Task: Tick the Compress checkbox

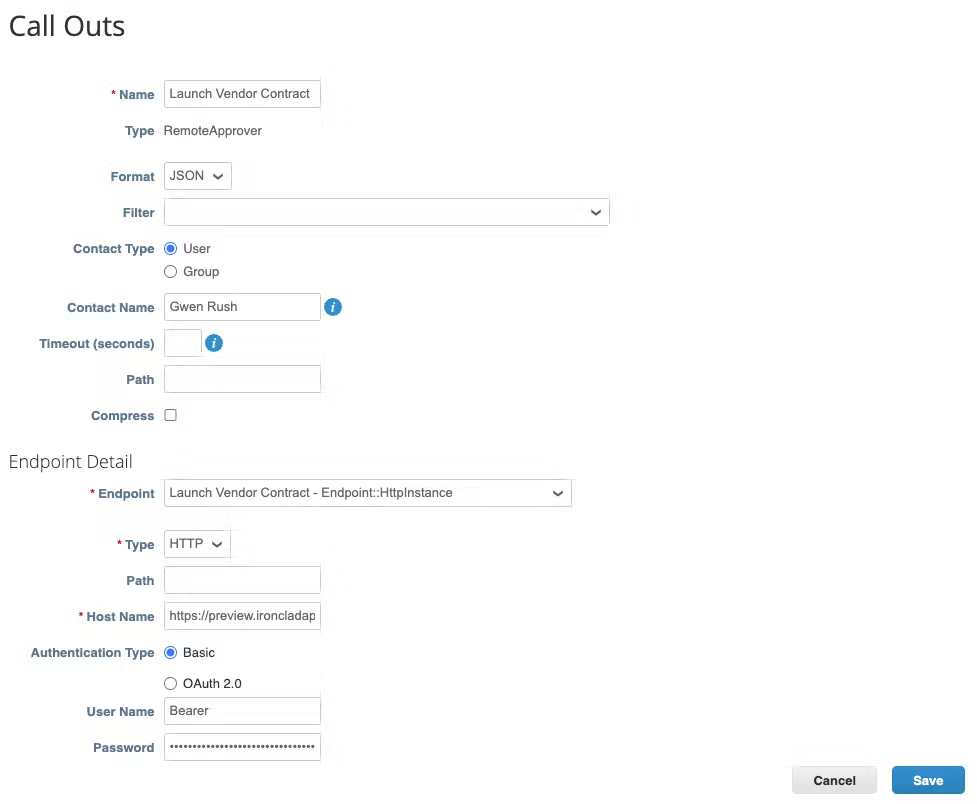Action: [170, 415]
